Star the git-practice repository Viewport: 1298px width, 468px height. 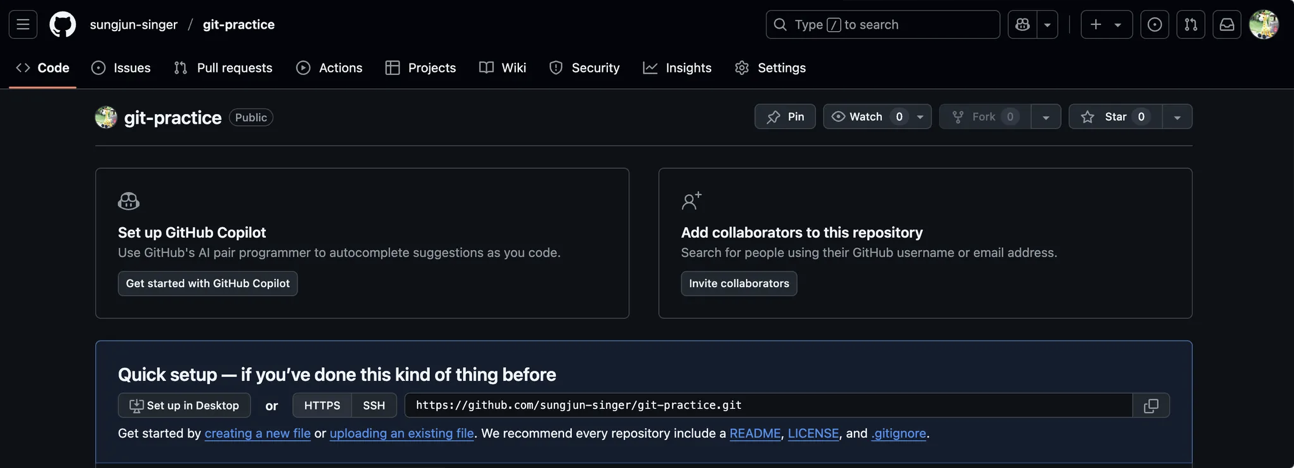[x=1115, y=117]
